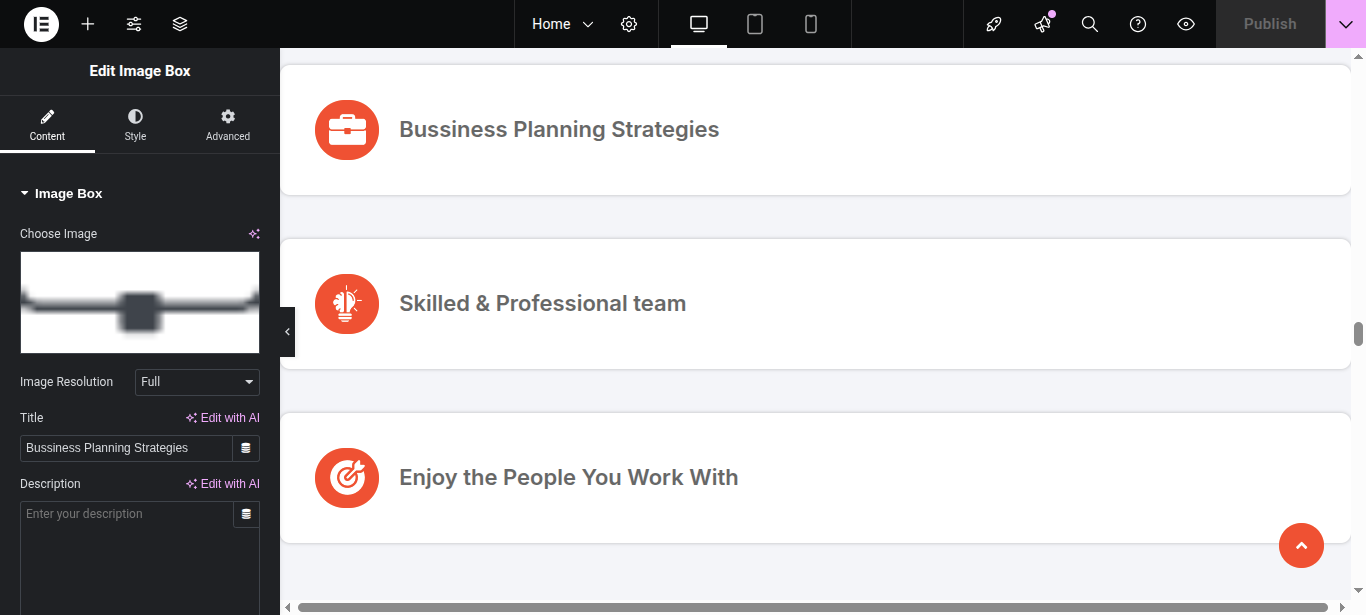This screenshot has height=615, width=1366.
Task: Open the Add Element plus icon
Action: tap(88, 24)
